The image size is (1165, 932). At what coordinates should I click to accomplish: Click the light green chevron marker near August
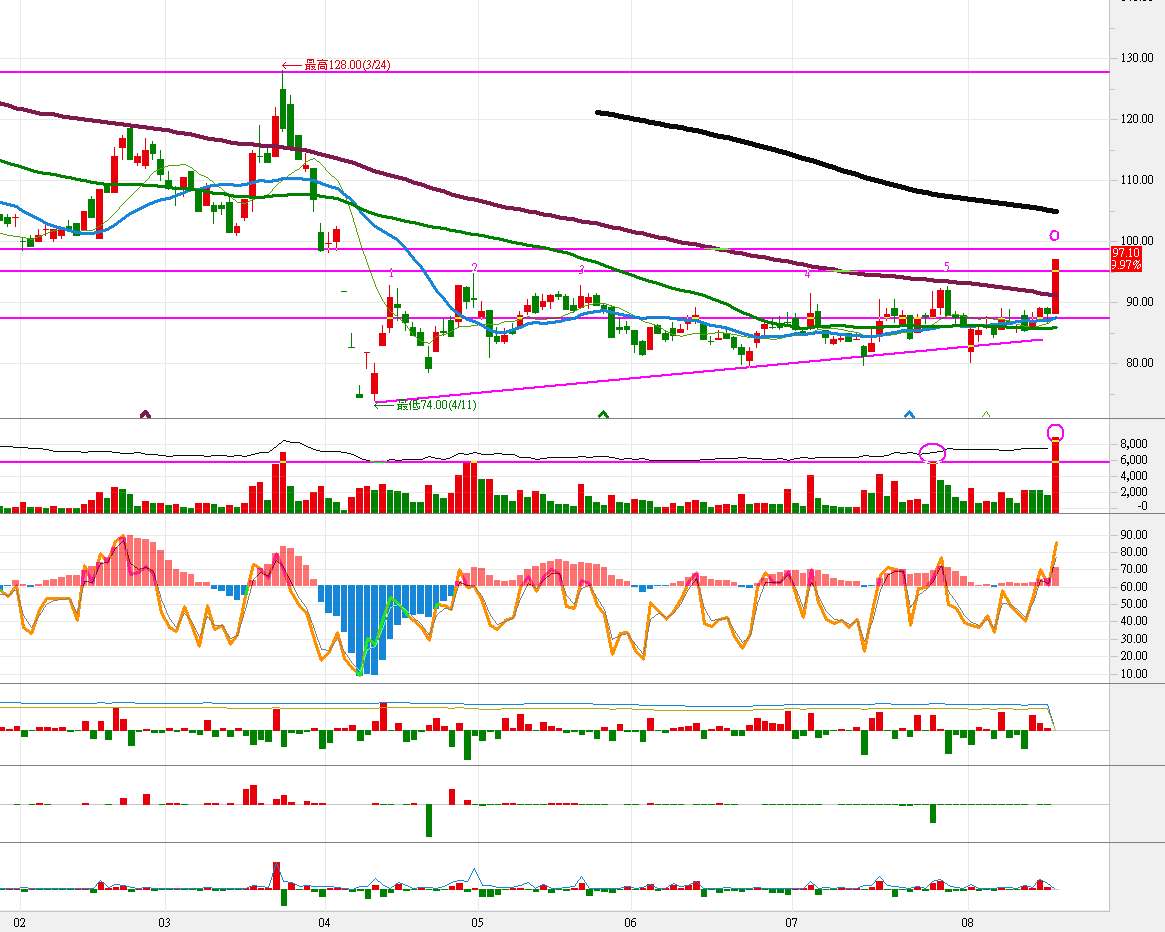986,414
